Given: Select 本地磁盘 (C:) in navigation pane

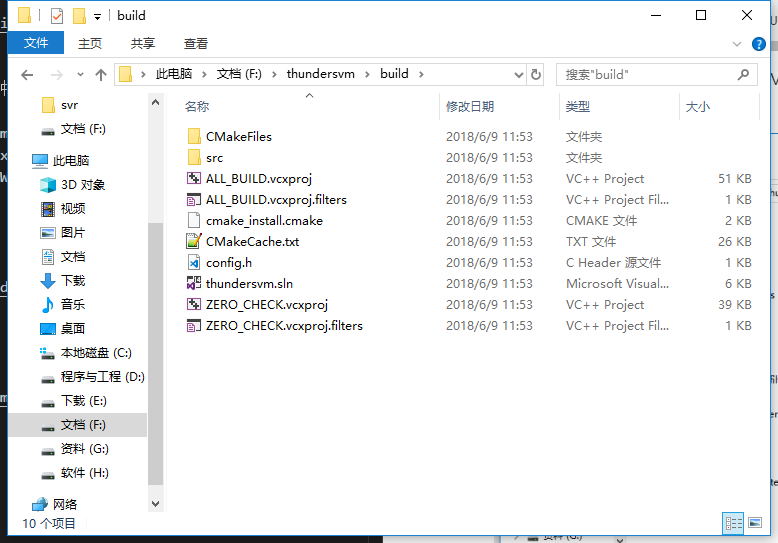Looking at the screenshot, I should pyautogui.click(x=96, y=353).
